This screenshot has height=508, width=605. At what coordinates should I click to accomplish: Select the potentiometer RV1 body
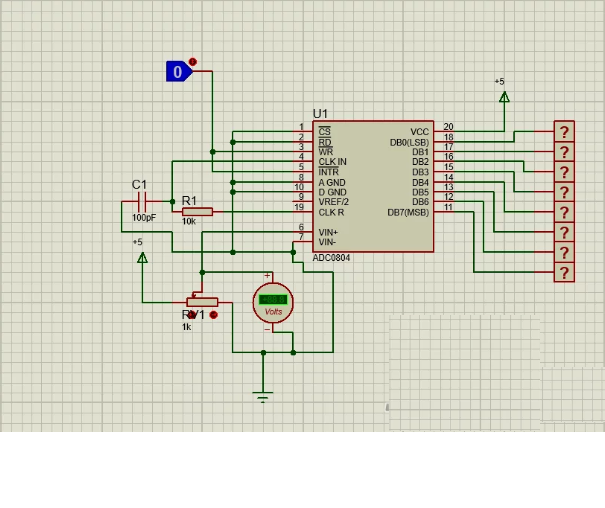(202, 302)
